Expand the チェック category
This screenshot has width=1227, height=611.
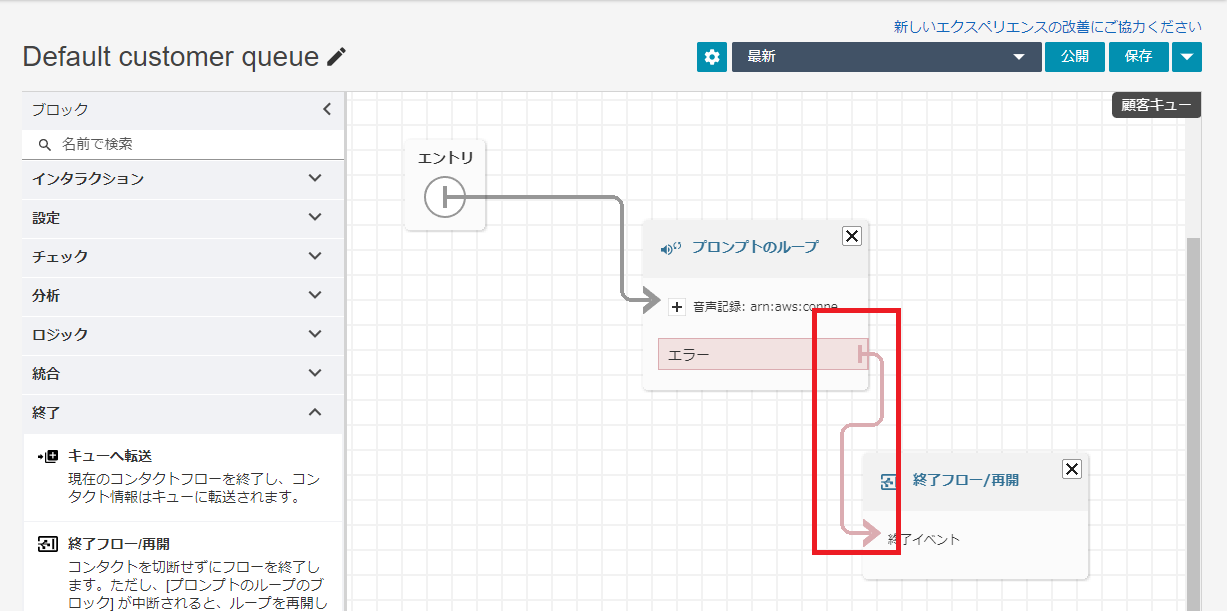pyautogui.click(x=183, y=257)
